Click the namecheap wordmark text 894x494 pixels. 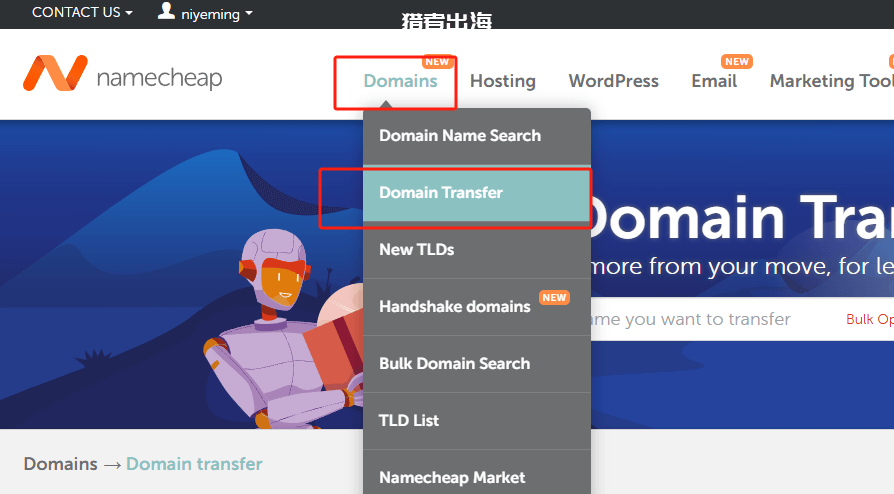159,78
